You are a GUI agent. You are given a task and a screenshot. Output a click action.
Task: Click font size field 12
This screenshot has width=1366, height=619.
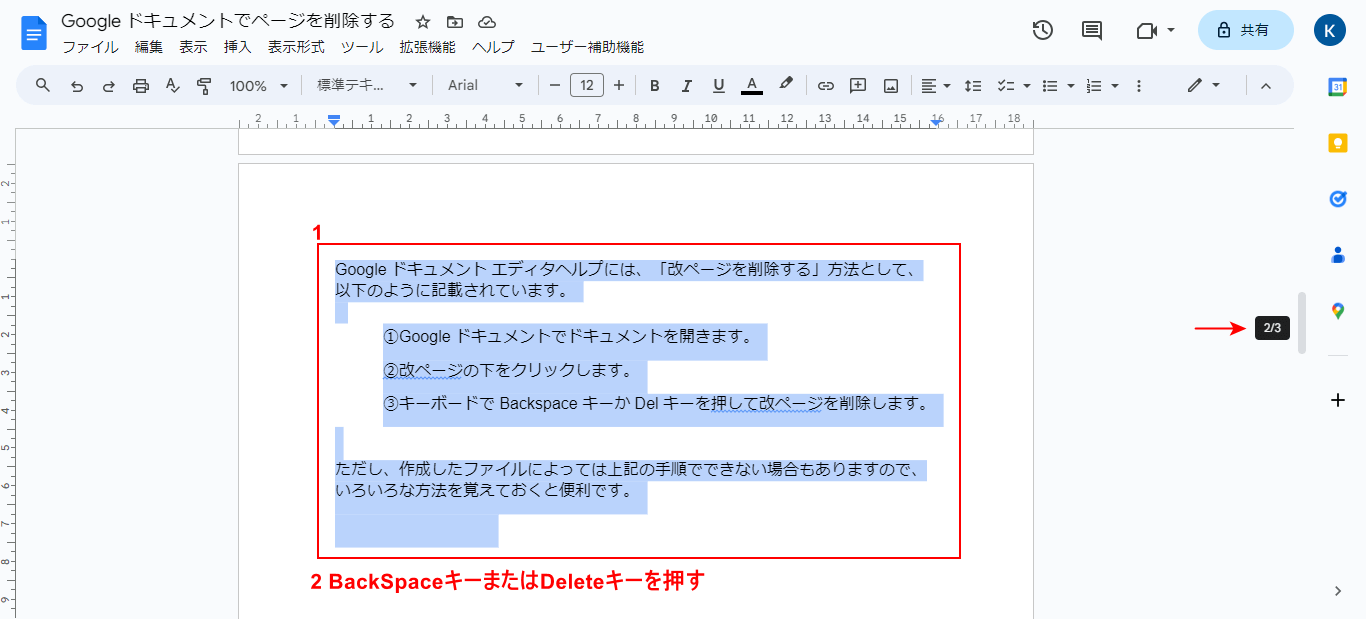pyautogui.click(x=587, y=86)
